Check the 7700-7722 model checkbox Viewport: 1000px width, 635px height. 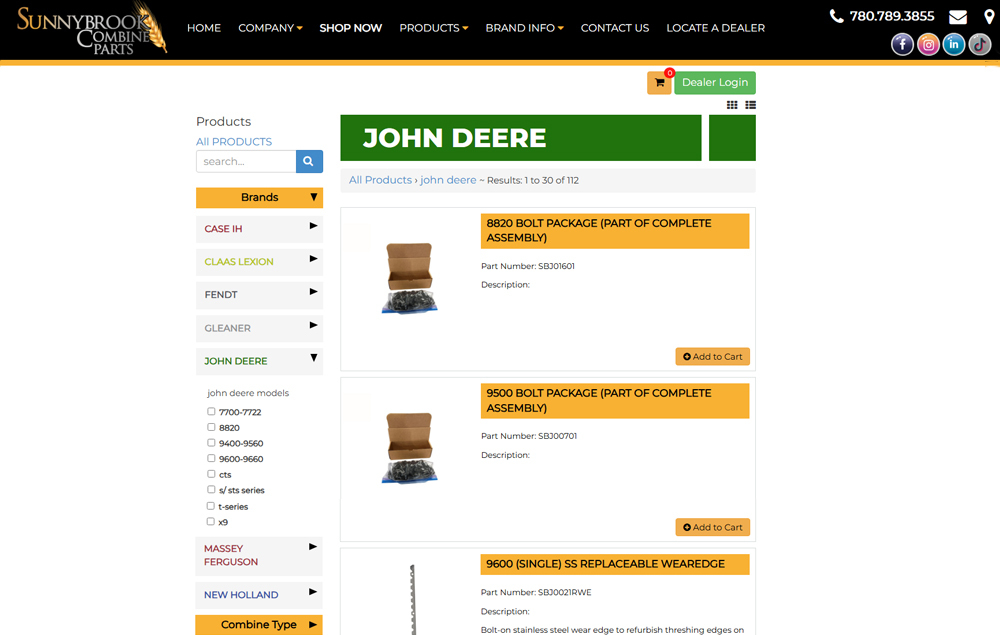tap(211, 411)
